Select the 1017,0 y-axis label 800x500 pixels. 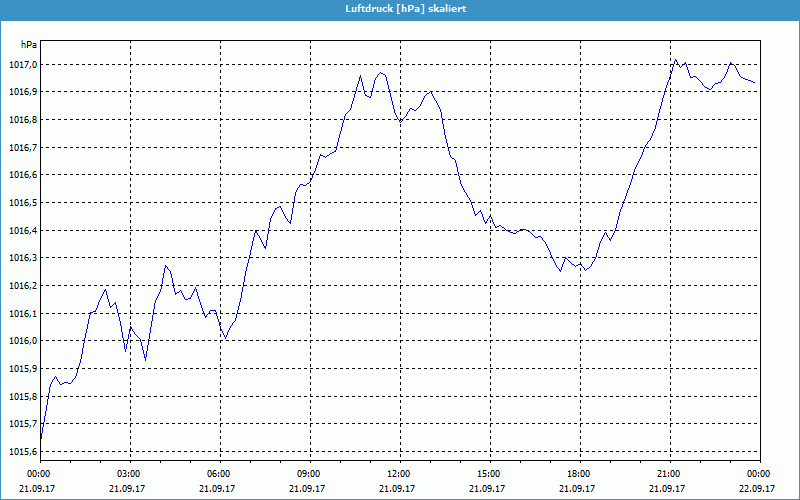coord(20,65)
